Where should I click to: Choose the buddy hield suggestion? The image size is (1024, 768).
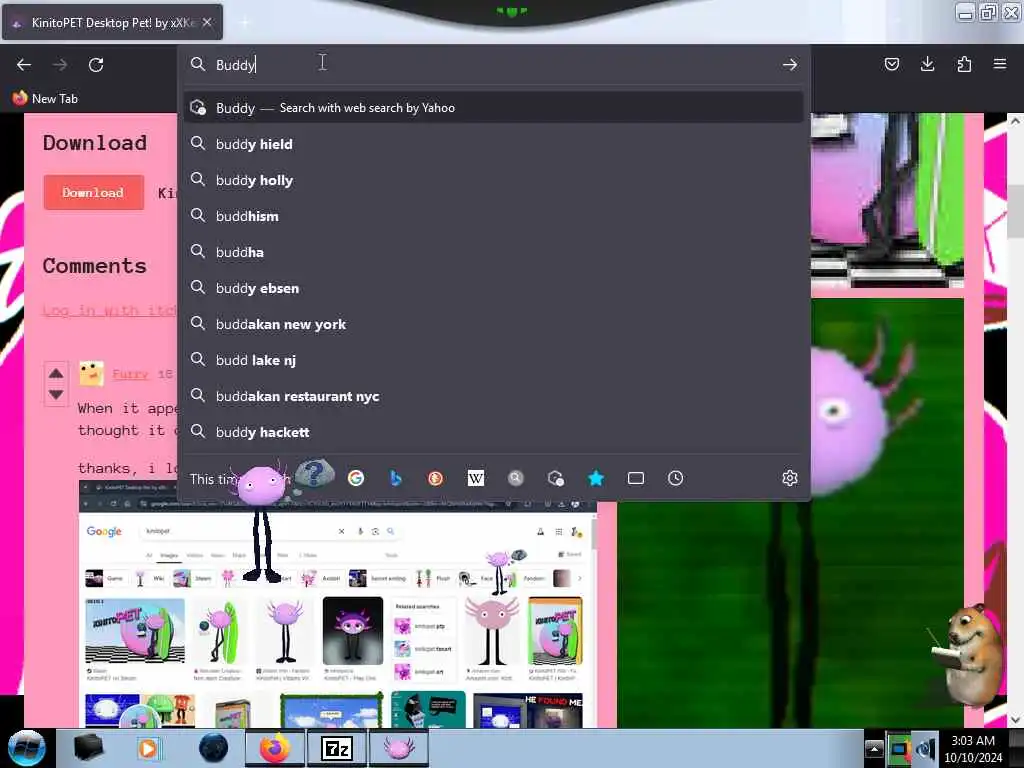click(493, 144)
